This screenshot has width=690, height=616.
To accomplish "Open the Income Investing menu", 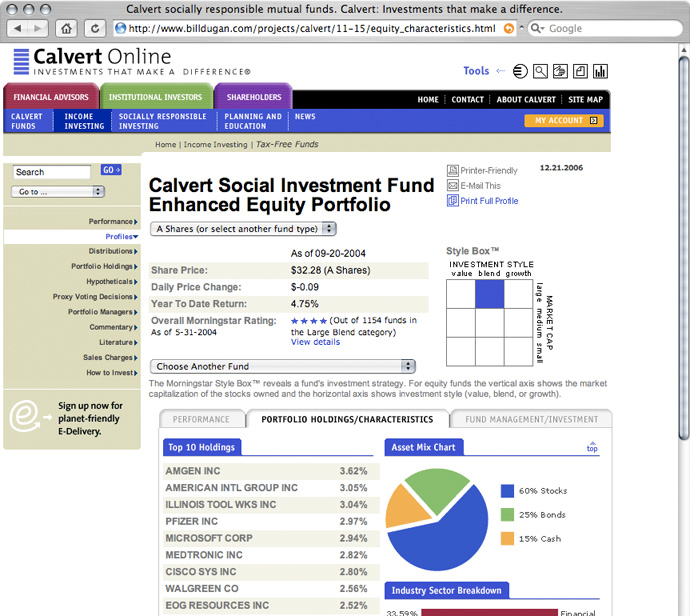I will (x=84, y=121).
